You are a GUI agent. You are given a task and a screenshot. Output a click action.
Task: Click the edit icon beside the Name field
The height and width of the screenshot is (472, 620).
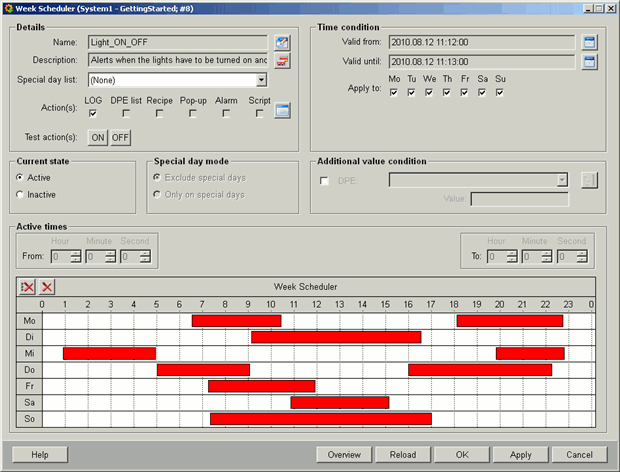point(282,43)
